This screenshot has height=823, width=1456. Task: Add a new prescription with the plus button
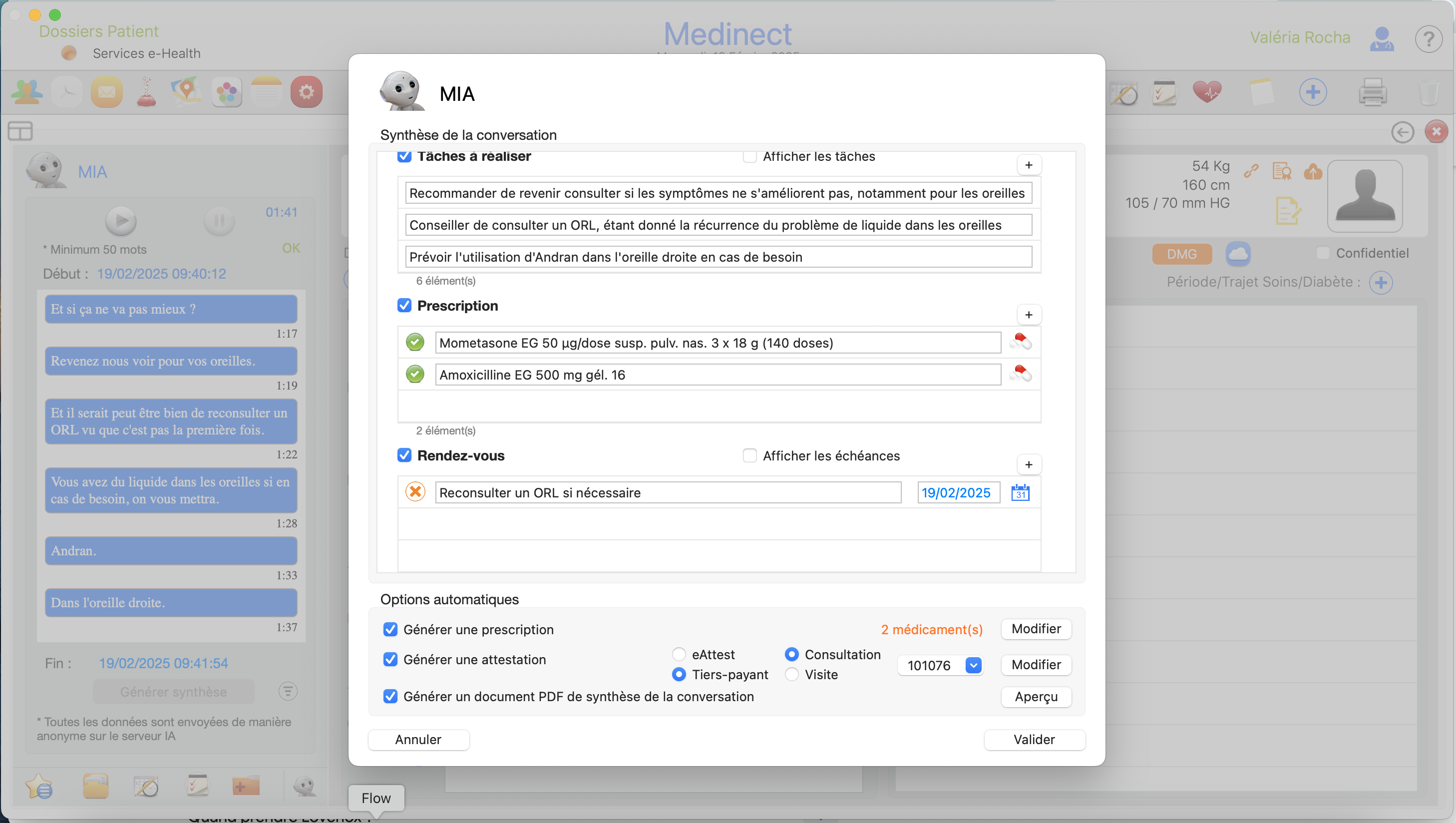click(1029, 315)
